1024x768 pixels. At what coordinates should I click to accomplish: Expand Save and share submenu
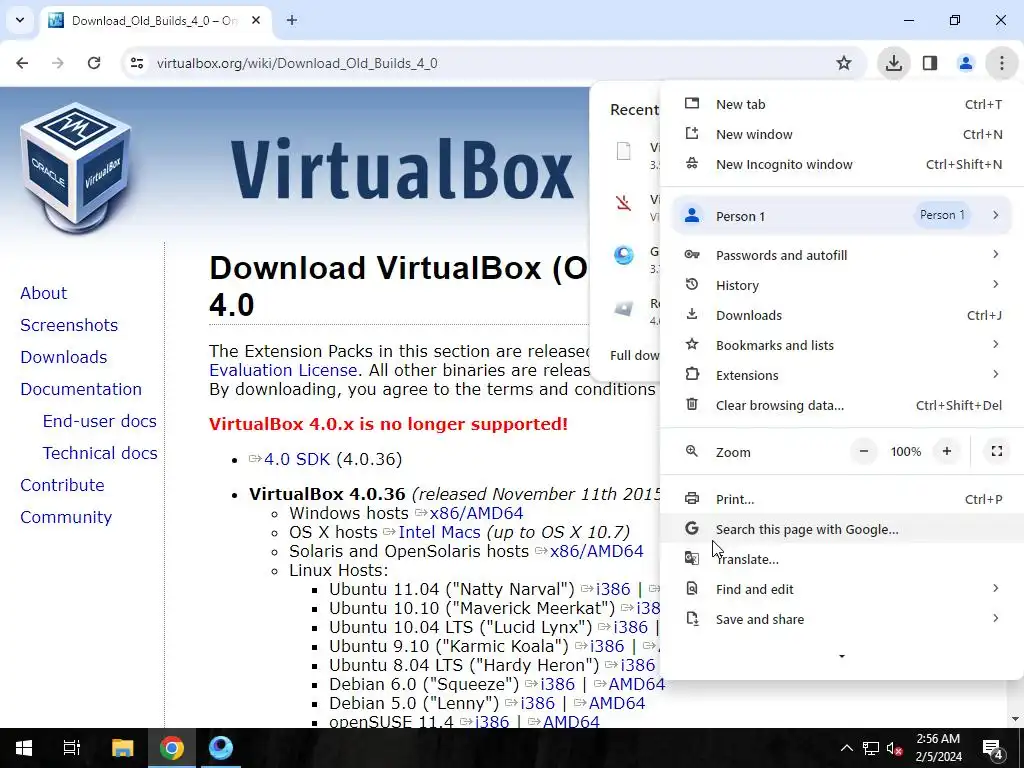(x=842, y=620)
